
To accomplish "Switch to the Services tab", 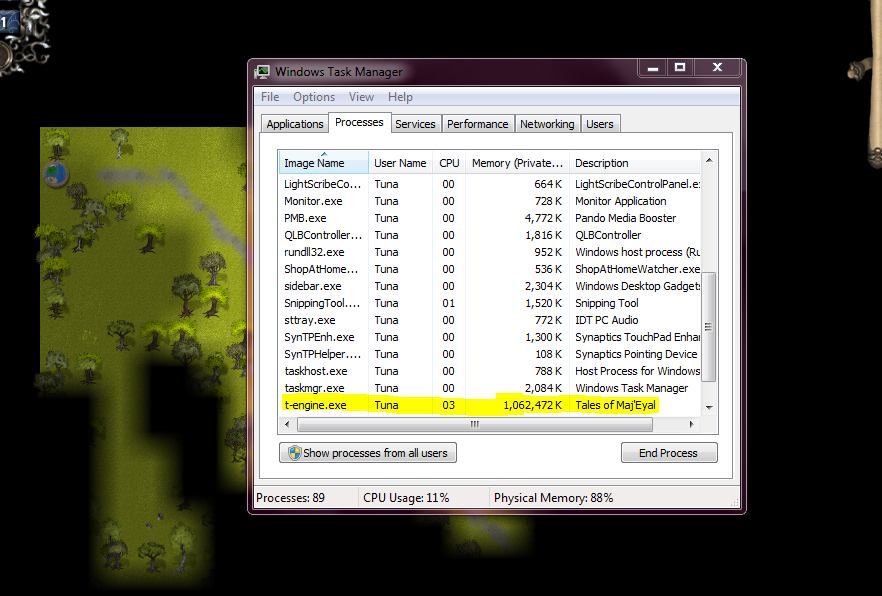I will coord(415,124).
